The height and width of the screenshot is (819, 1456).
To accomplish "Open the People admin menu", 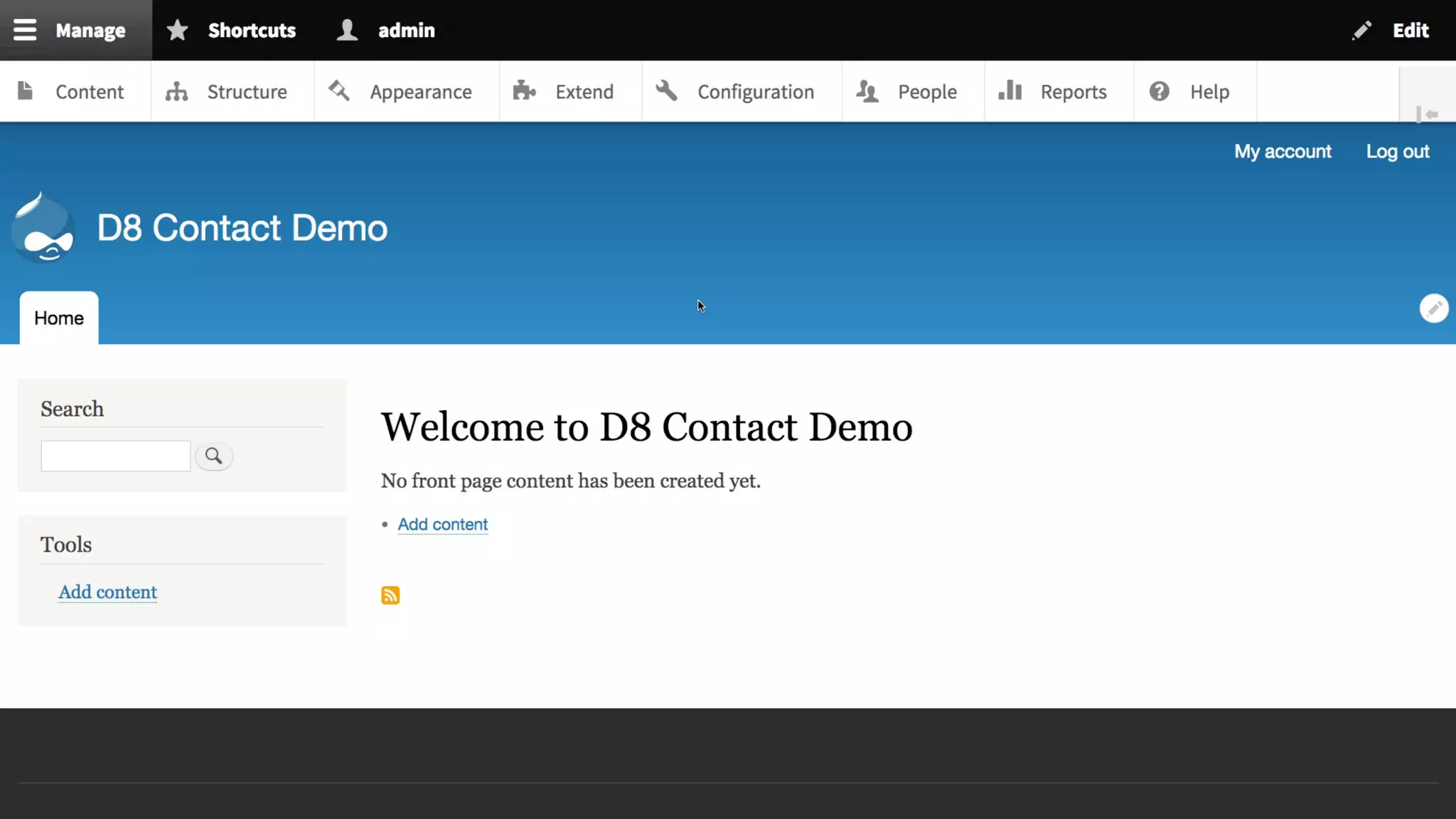I will 913,91.
